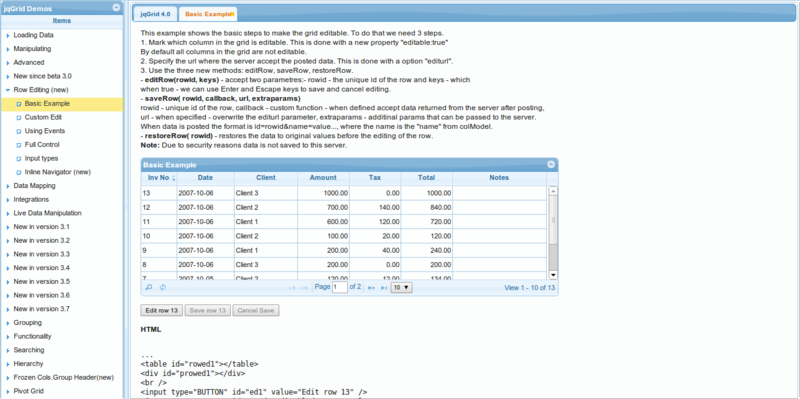The image size is (800, 399).
Task: Click the page number input field
Action: tap(340, 287)
